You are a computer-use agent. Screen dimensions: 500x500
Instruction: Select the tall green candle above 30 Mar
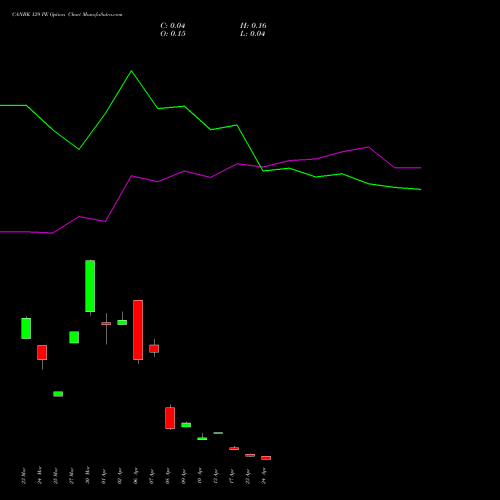[x=90, y=286]
